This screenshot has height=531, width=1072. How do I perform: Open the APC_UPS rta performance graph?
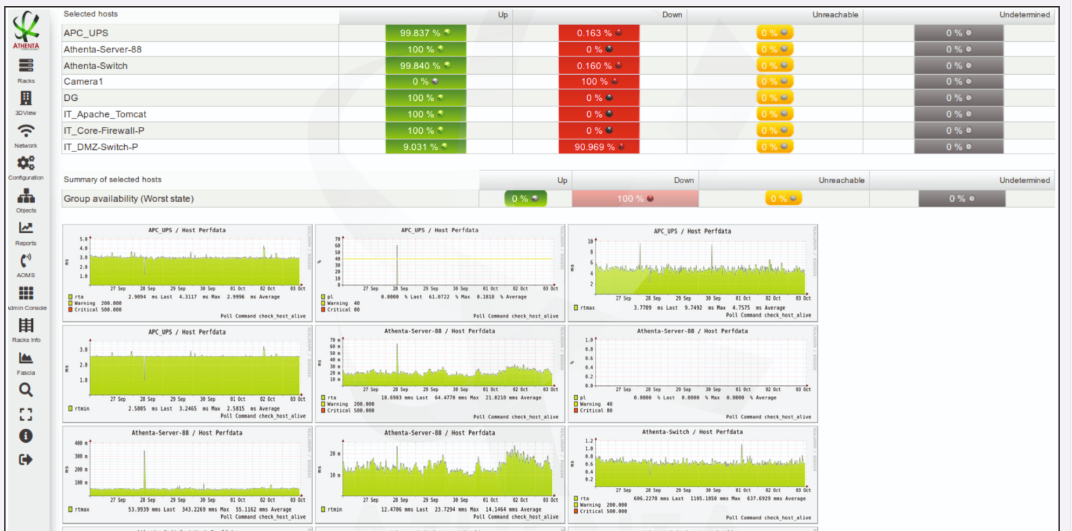(x=187, y=273)
